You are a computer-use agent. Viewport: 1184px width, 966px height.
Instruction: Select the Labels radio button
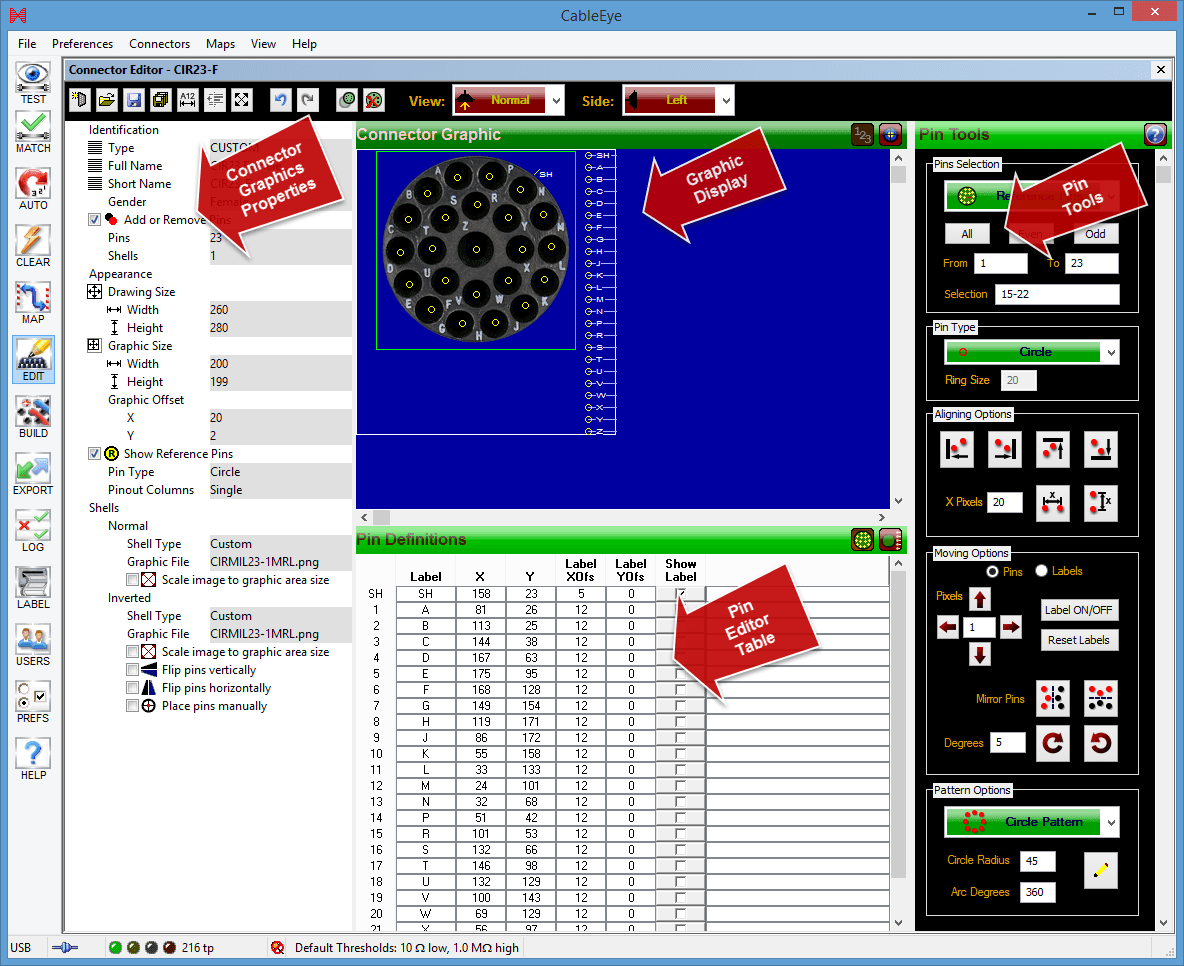1041,571
